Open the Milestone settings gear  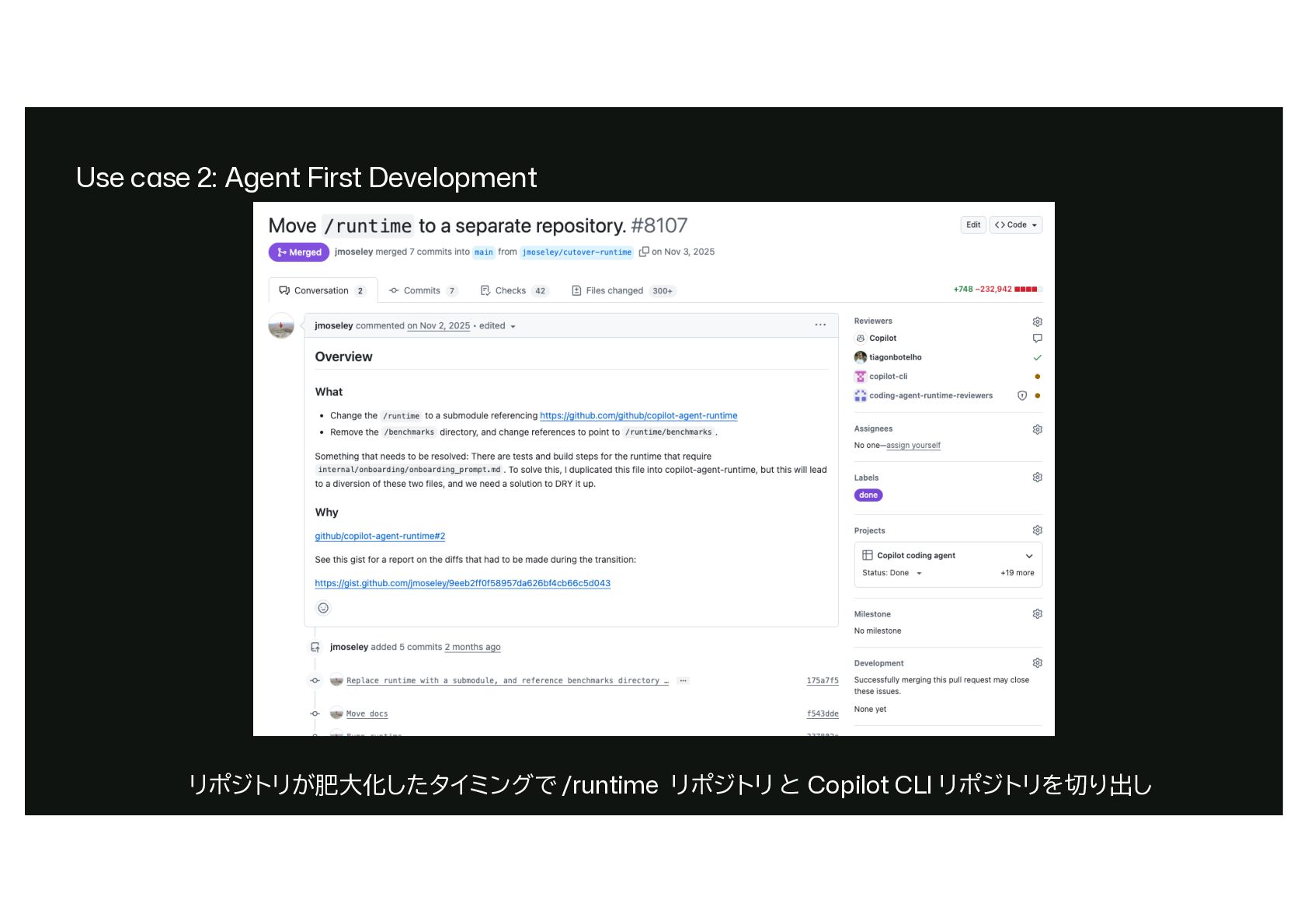1037,614
